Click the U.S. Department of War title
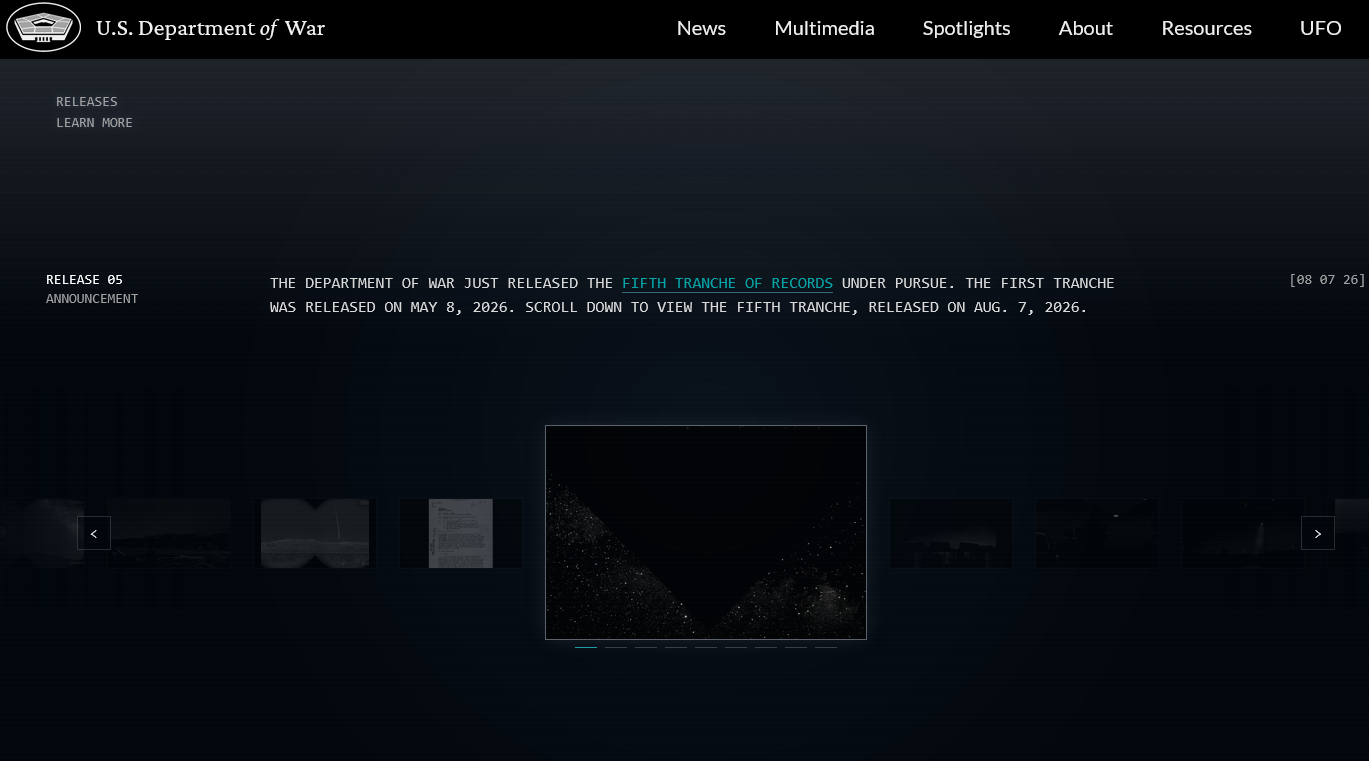The width and height of the screenshot is (1369, 761). coord(210,28)
